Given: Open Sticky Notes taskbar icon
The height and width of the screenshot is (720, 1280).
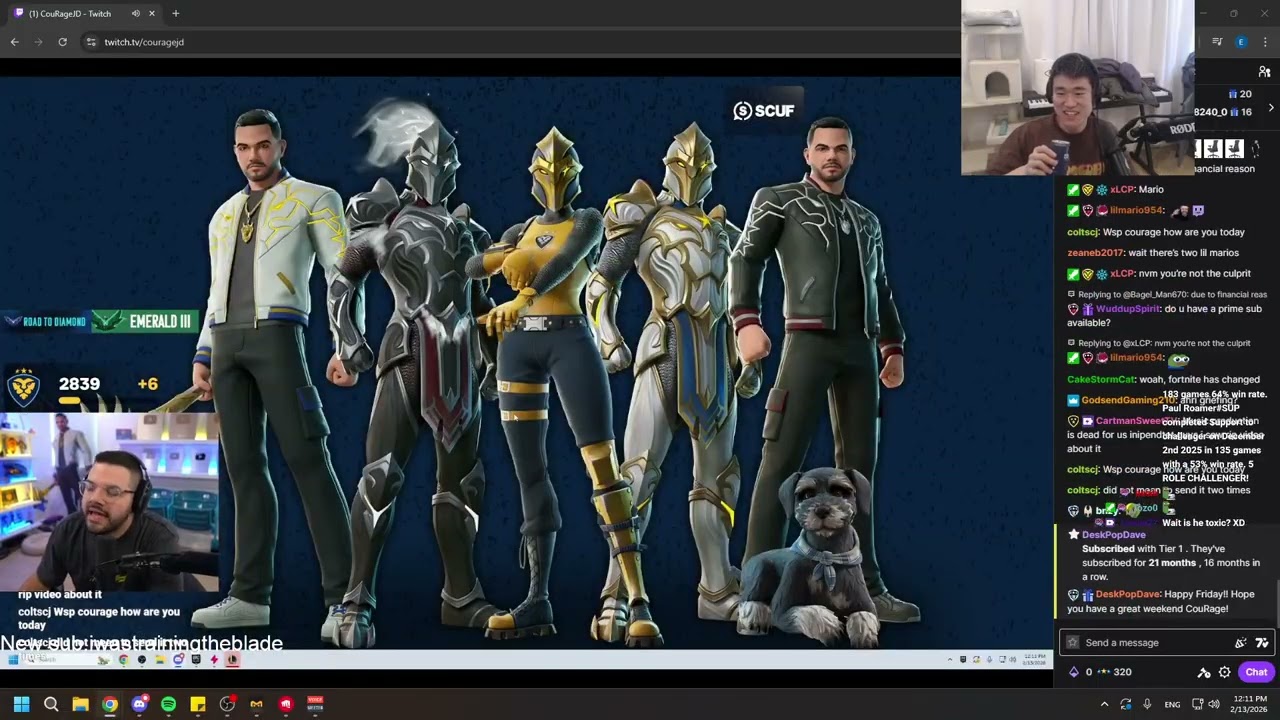Looking at the screenshot, I should click(198, 704).
